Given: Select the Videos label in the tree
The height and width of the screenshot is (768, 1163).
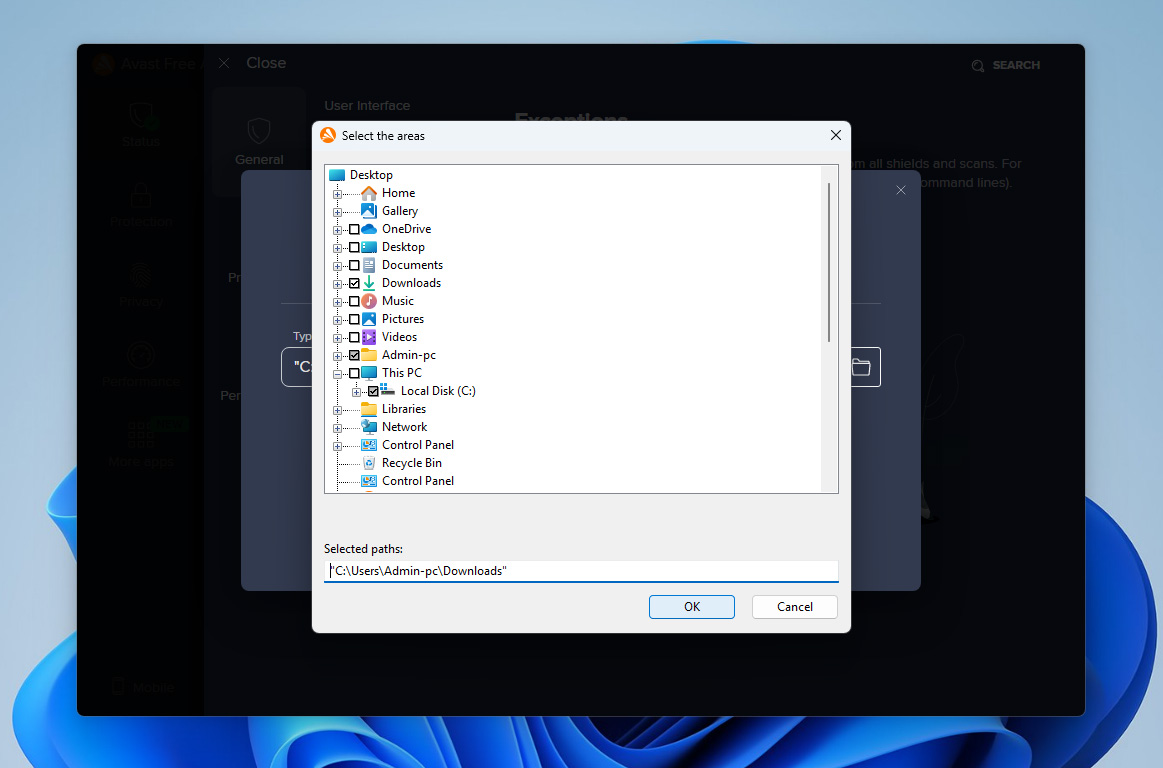Looking at the screenshot, I should (x=399, y=337).
